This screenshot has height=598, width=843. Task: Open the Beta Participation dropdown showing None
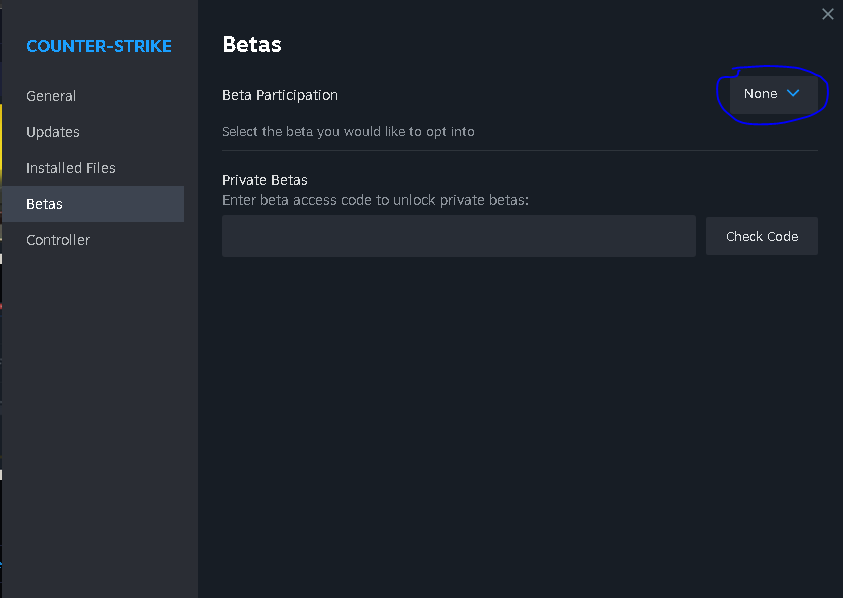(x=773, y=94)
